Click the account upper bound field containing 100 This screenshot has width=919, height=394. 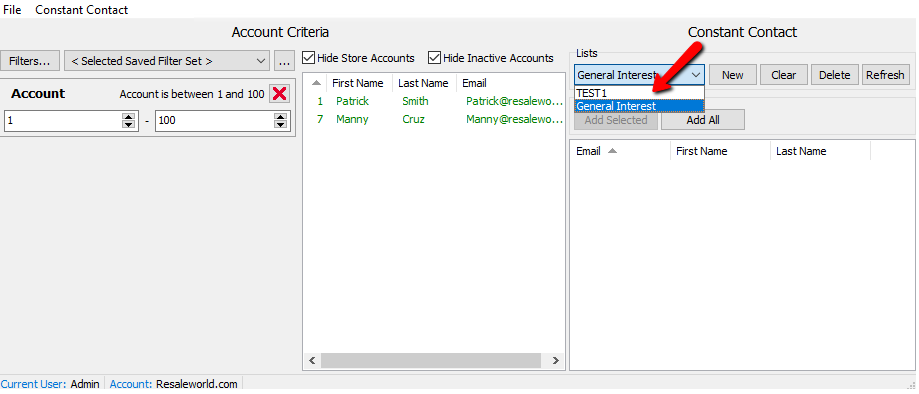[x=215, y=121]
